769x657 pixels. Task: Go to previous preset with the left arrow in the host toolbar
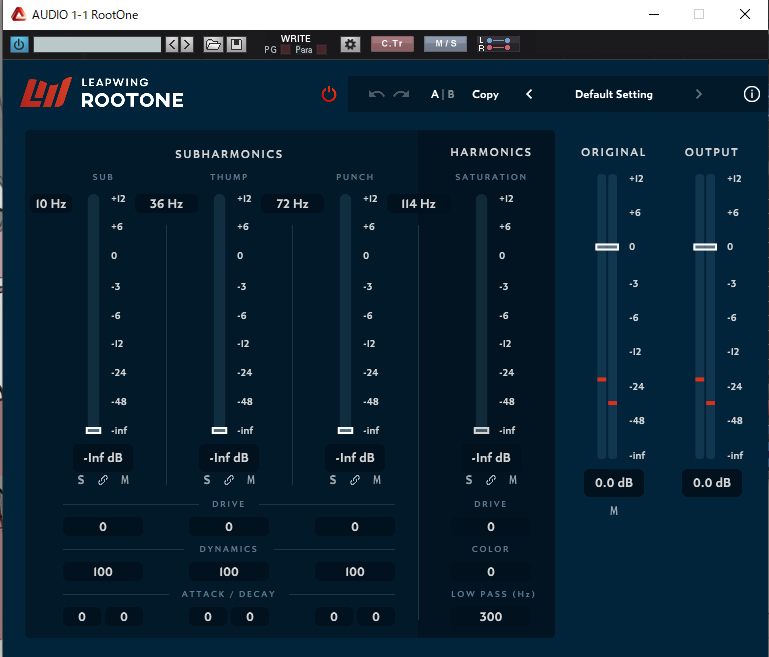tap(172, 45)
